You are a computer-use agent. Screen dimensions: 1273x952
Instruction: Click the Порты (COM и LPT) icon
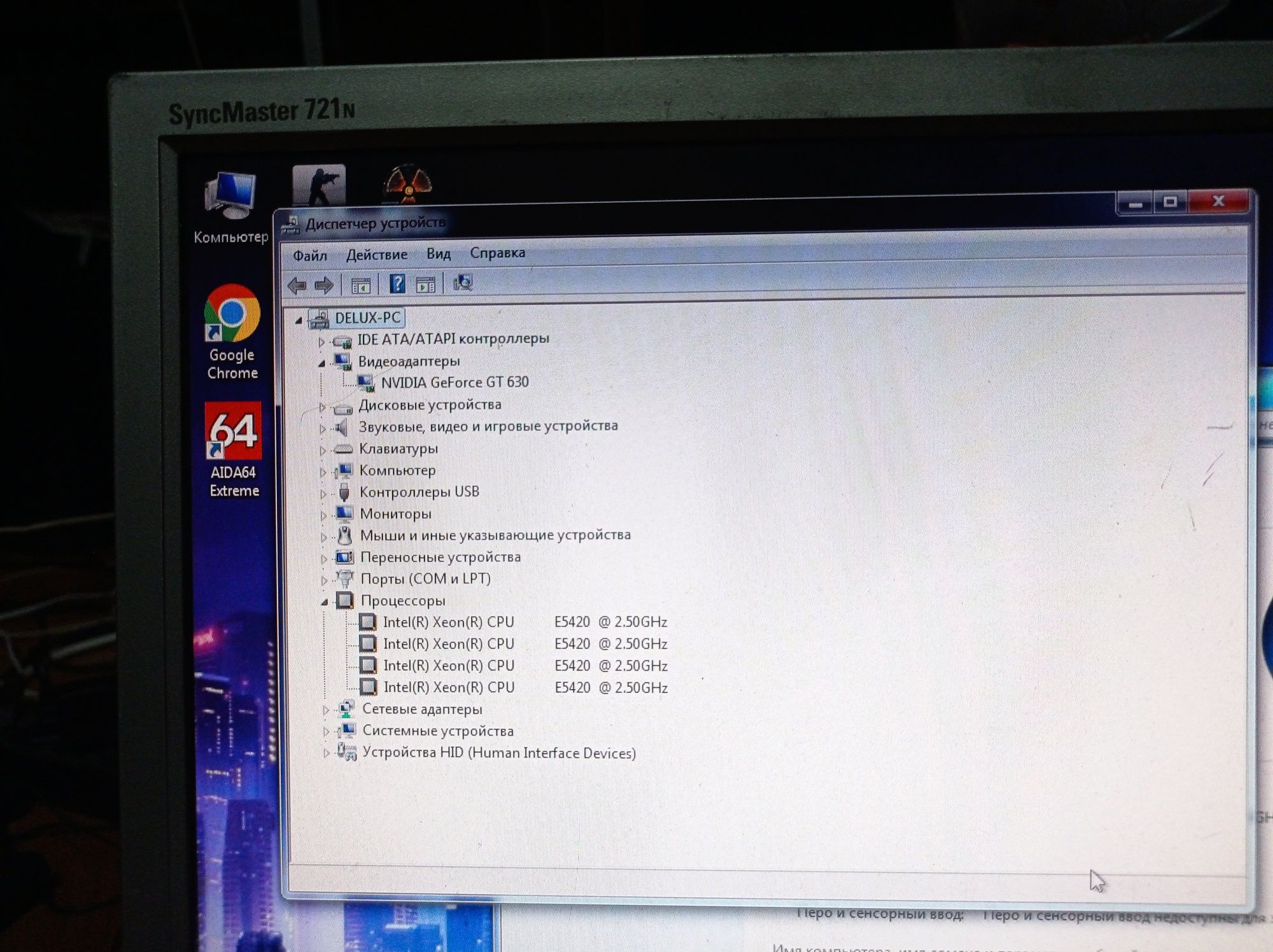(345, 578)
